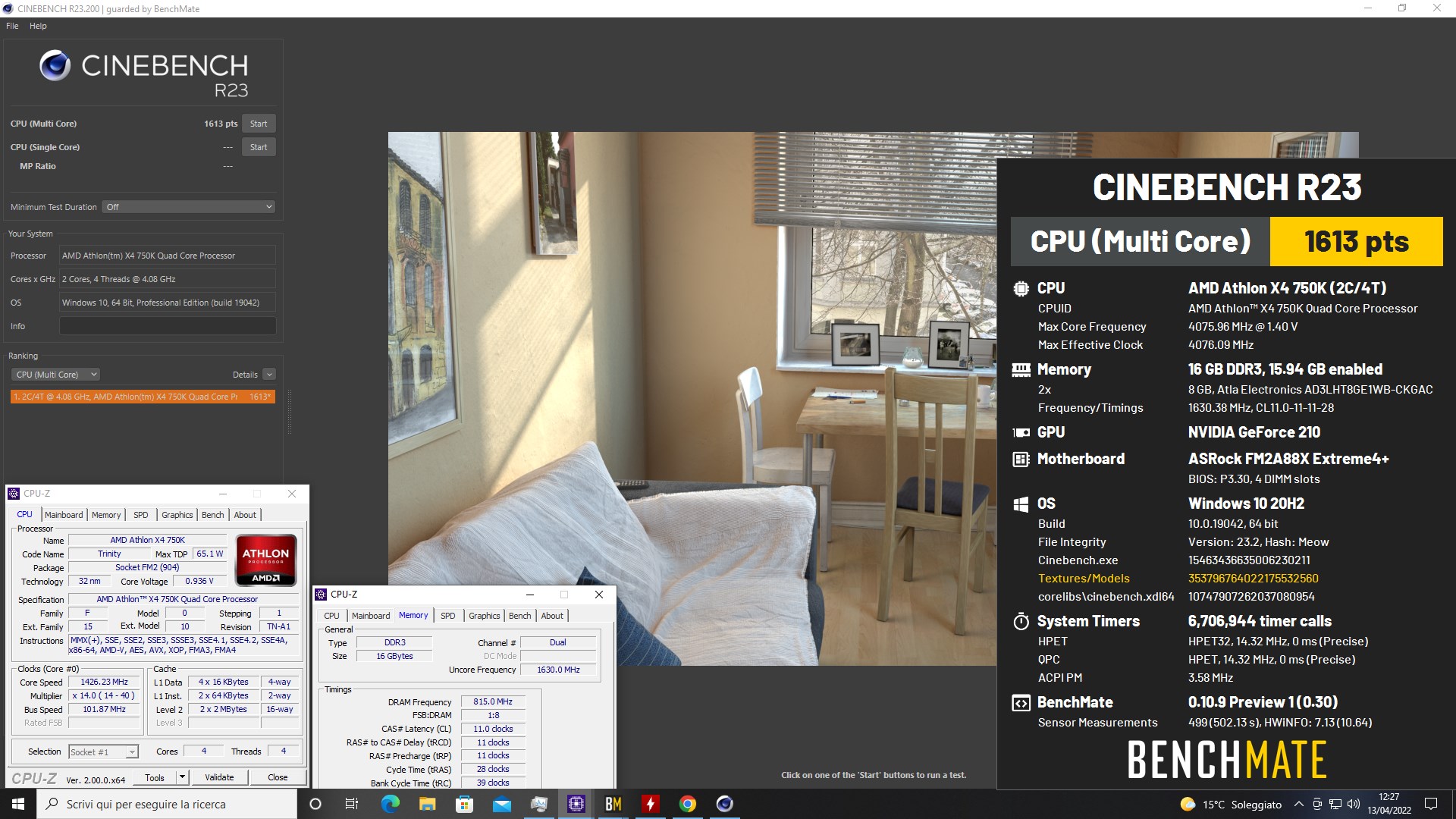1456x819 pixels.
Task: Click the AMD Athlon processor logo in CPU-Z
Action: pyautogui.click(x=265, y=560)
